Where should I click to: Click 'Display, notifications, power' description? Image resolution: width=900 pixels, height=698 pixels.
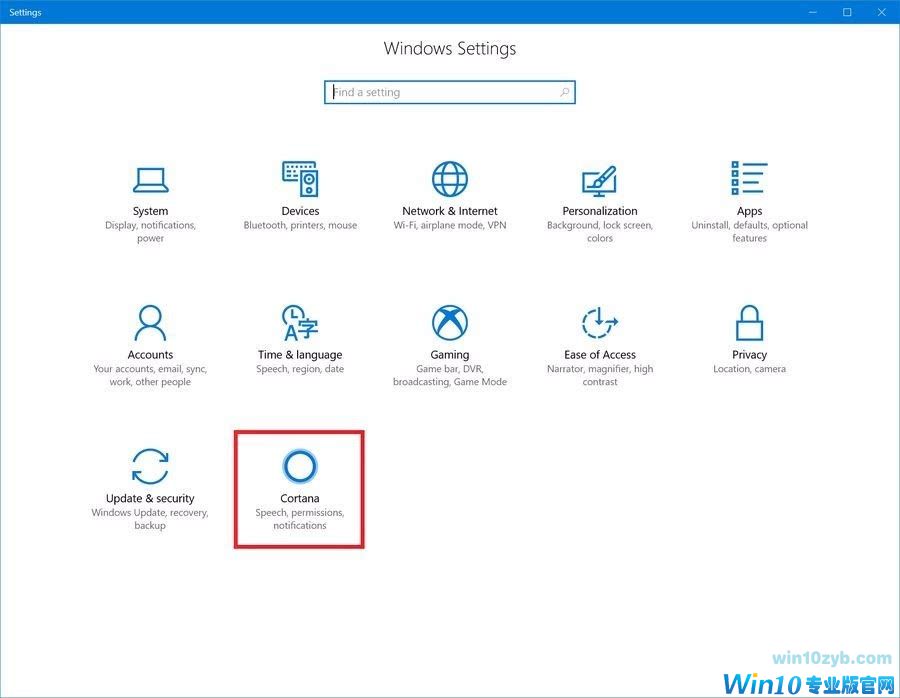(x=150, y=231)
